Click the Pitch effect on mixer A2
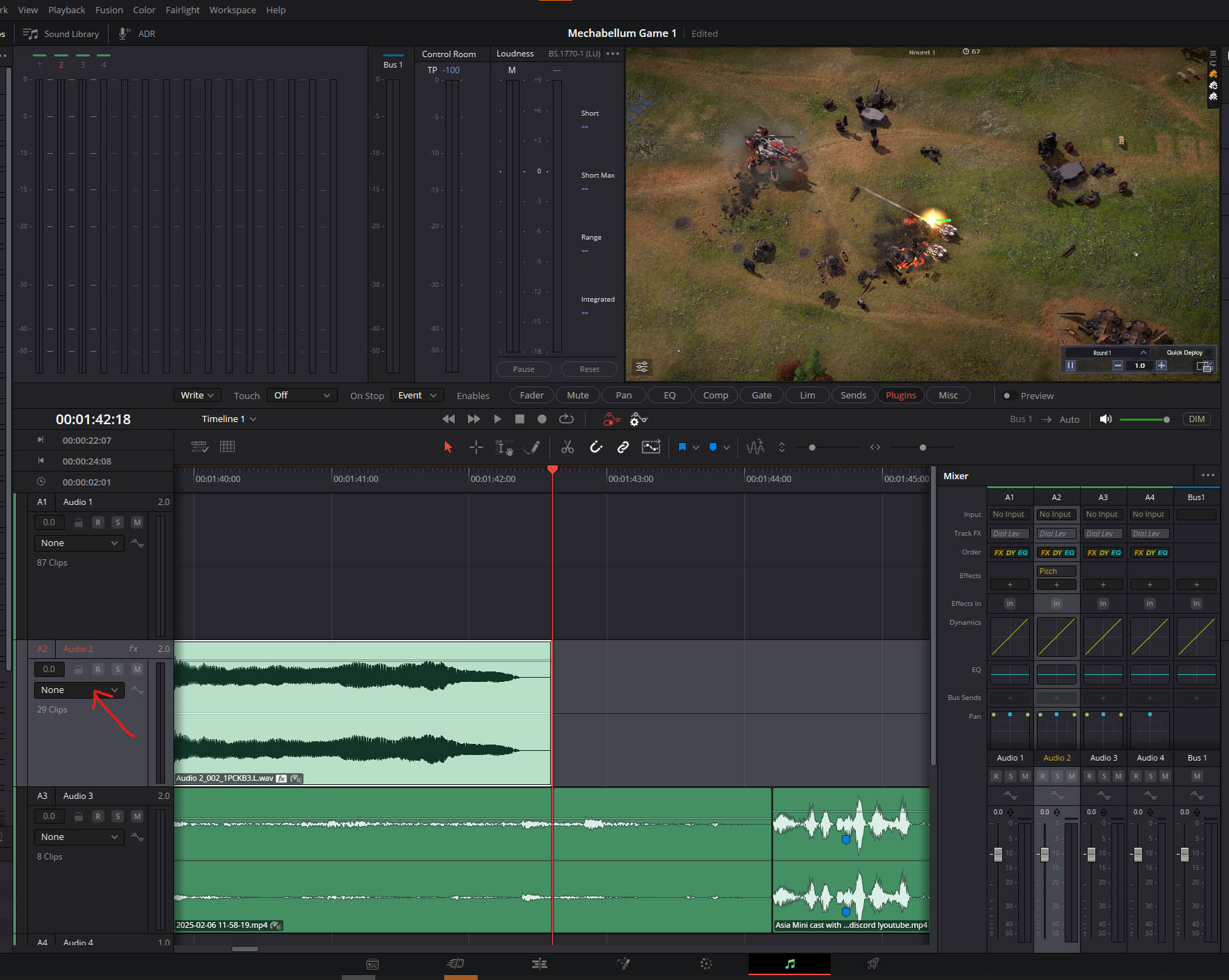The height and width of the screenshot is (980, 1229). [x=1056, y=571]
